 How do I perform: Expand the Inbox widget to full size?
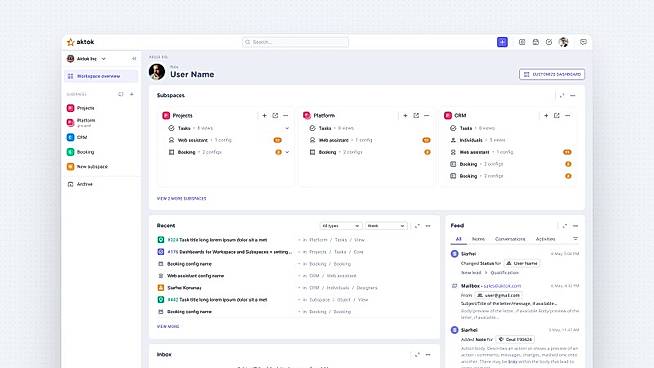click(417, 355)
